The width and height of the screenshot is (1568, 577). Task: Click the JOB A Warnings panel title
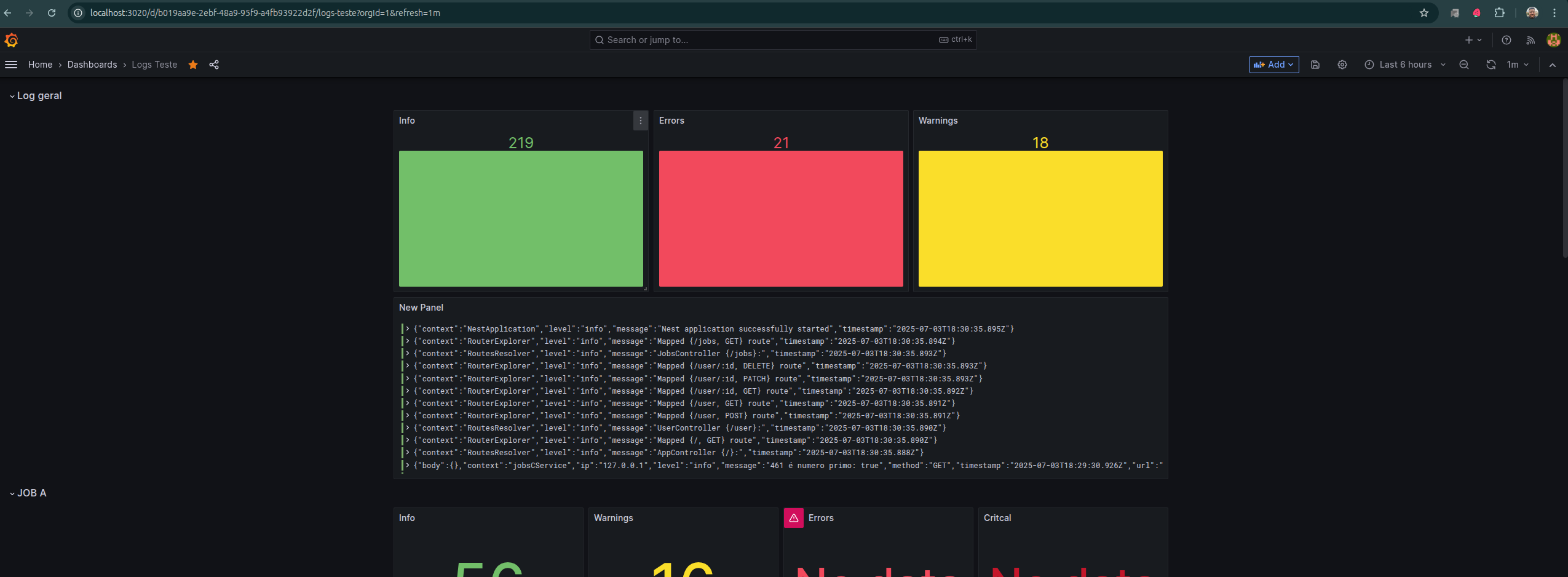613,518
